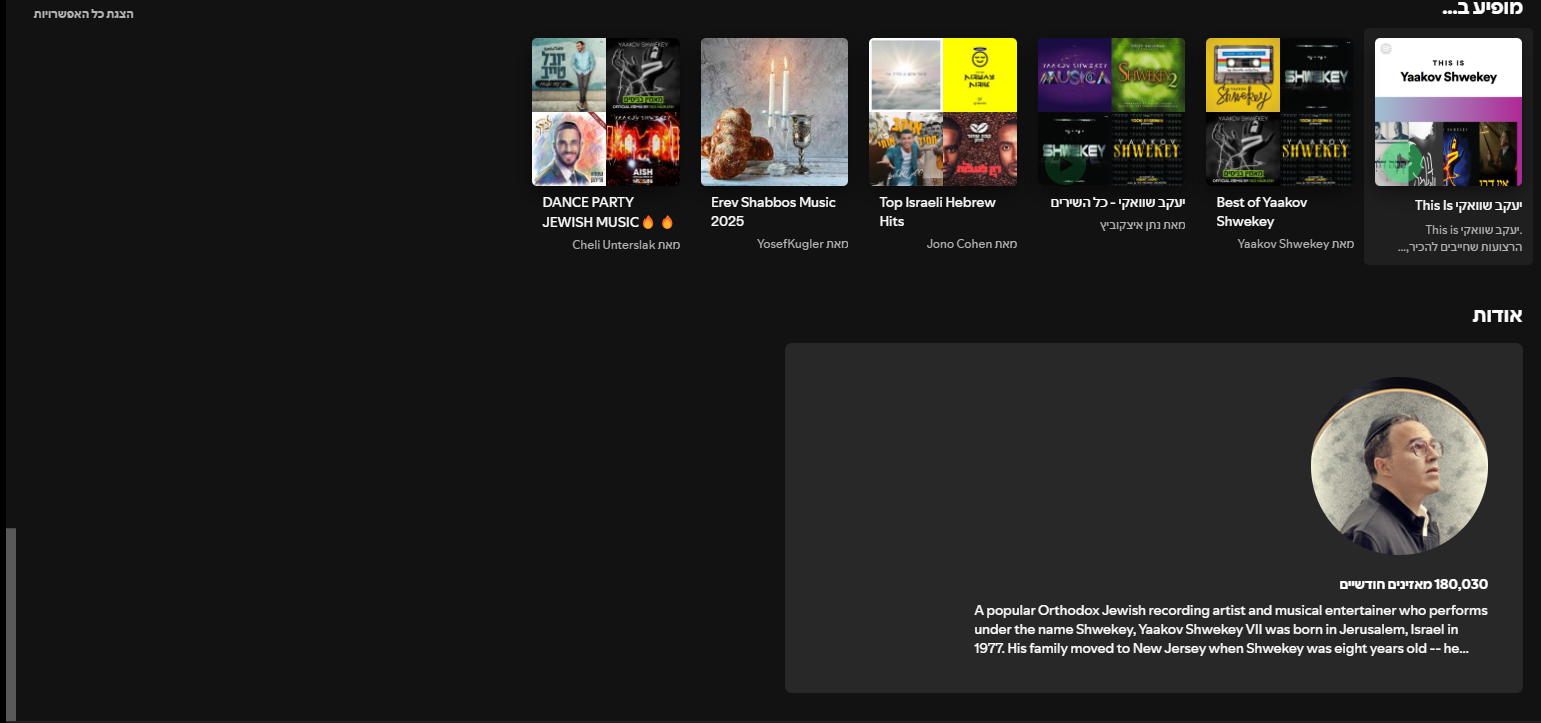Select the Best of Yaakov Shwekey cover art

click(x=1280, y=112)
